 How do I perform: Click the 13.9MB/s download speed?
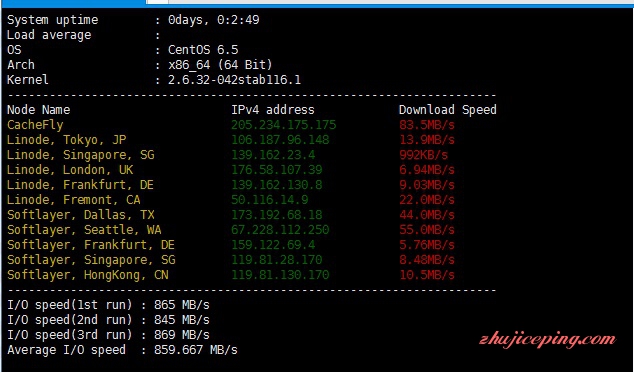point(427,140)
